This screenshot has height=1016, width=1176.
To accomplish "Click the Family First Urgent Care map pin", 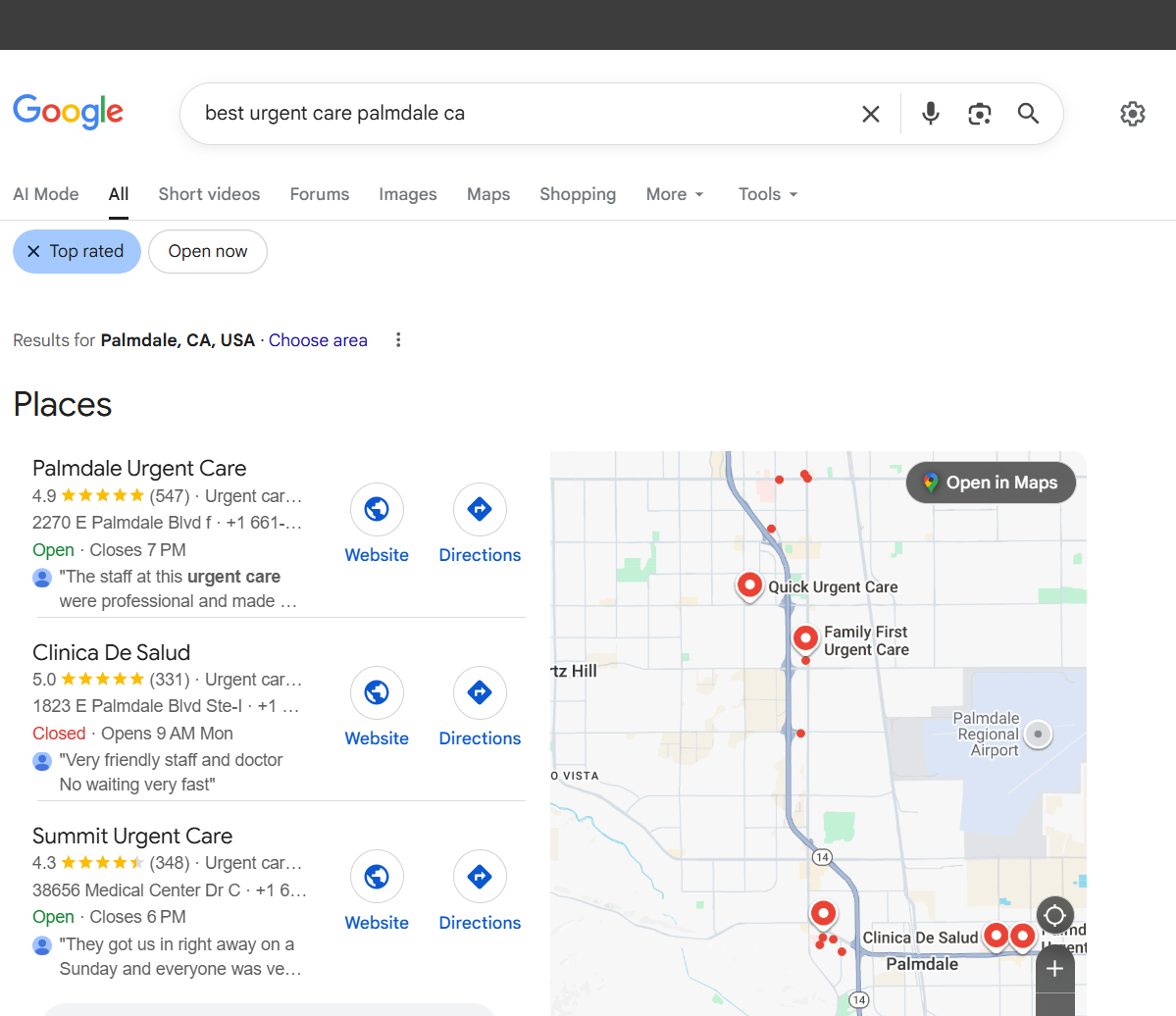I will point(805,639).
